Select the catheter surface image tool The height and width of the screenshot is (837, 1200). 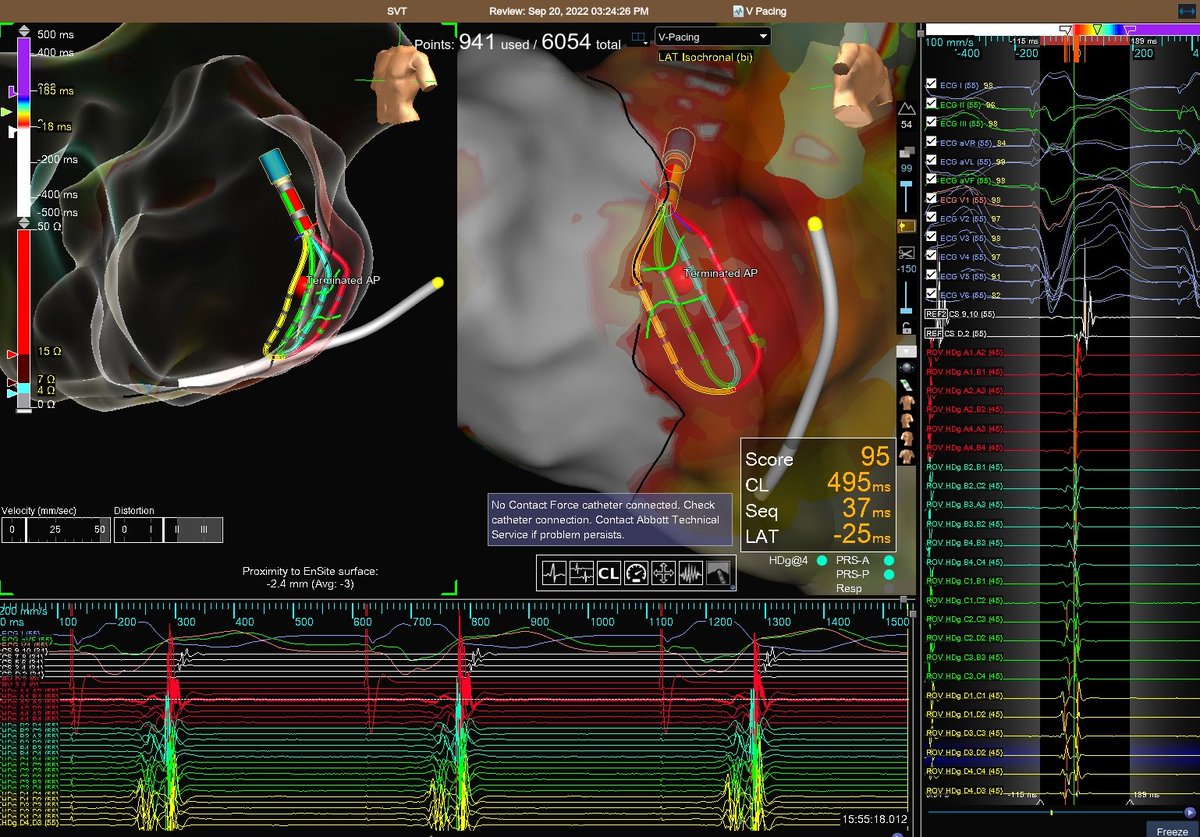(x=717, y=573)
